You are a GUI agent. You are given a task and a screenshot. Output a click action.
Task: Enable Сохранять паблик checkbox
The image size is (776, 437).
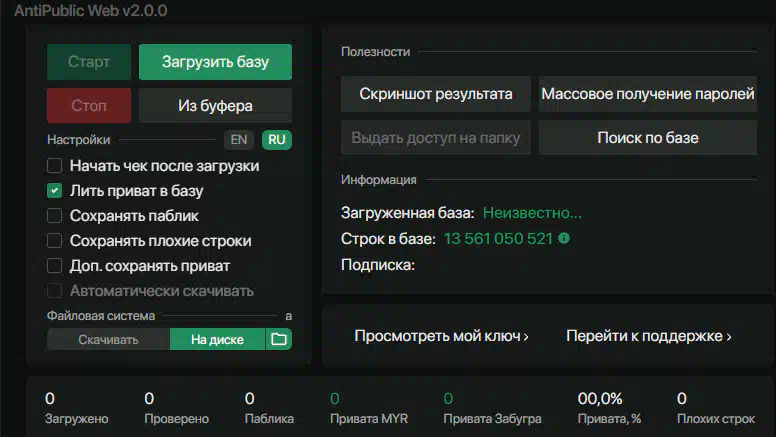[54, 216]
